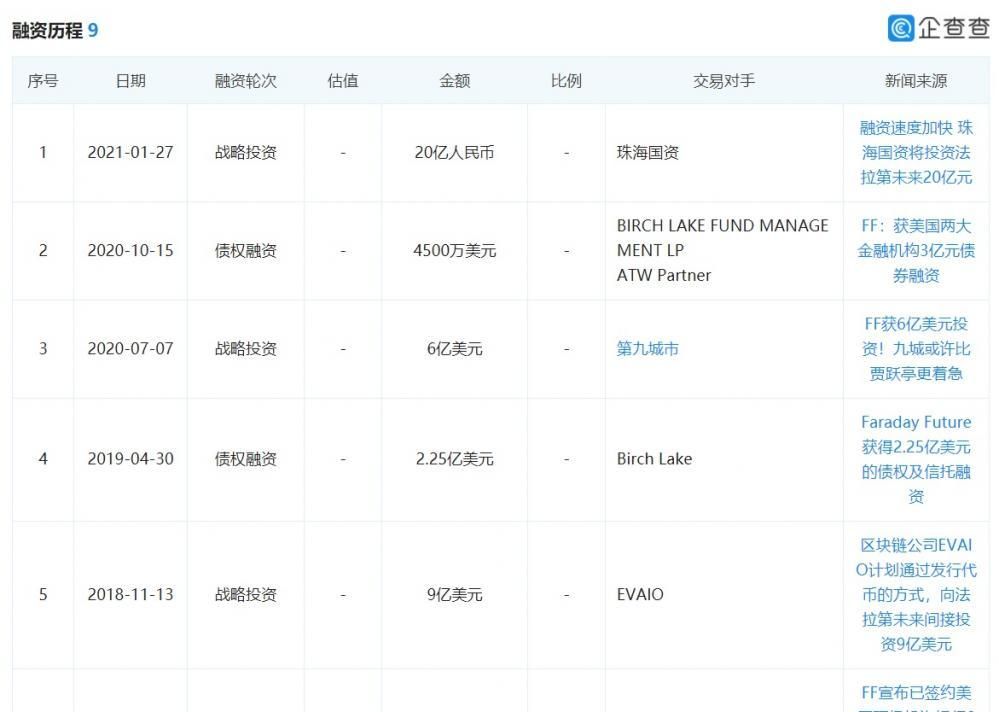Click 战略投资 in the 2021-01-27 row
This screenshot has width=999, height=712.
click(246, 152)
